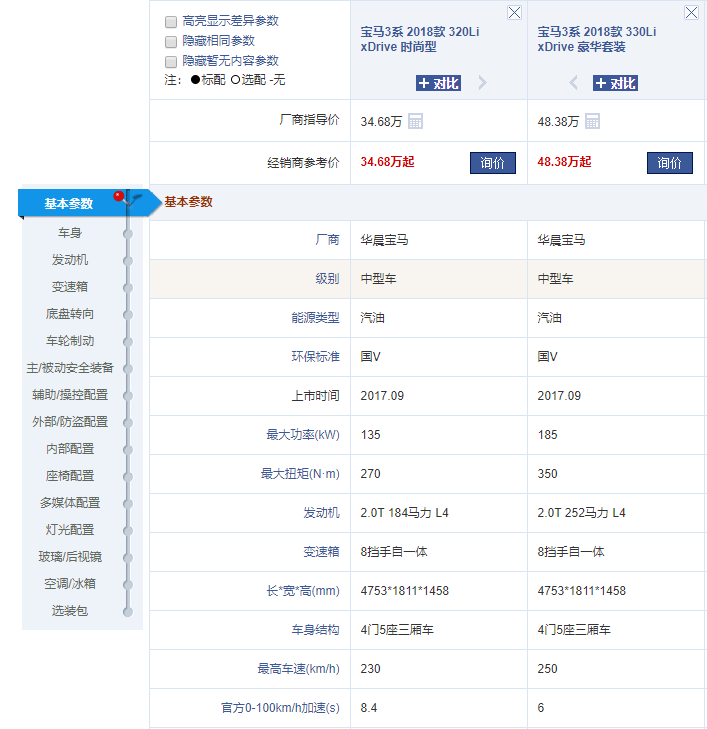The image size is (707, 729).
Task: Jump to 玻璃/后视镜 section
Action: [x=70, y=557]
